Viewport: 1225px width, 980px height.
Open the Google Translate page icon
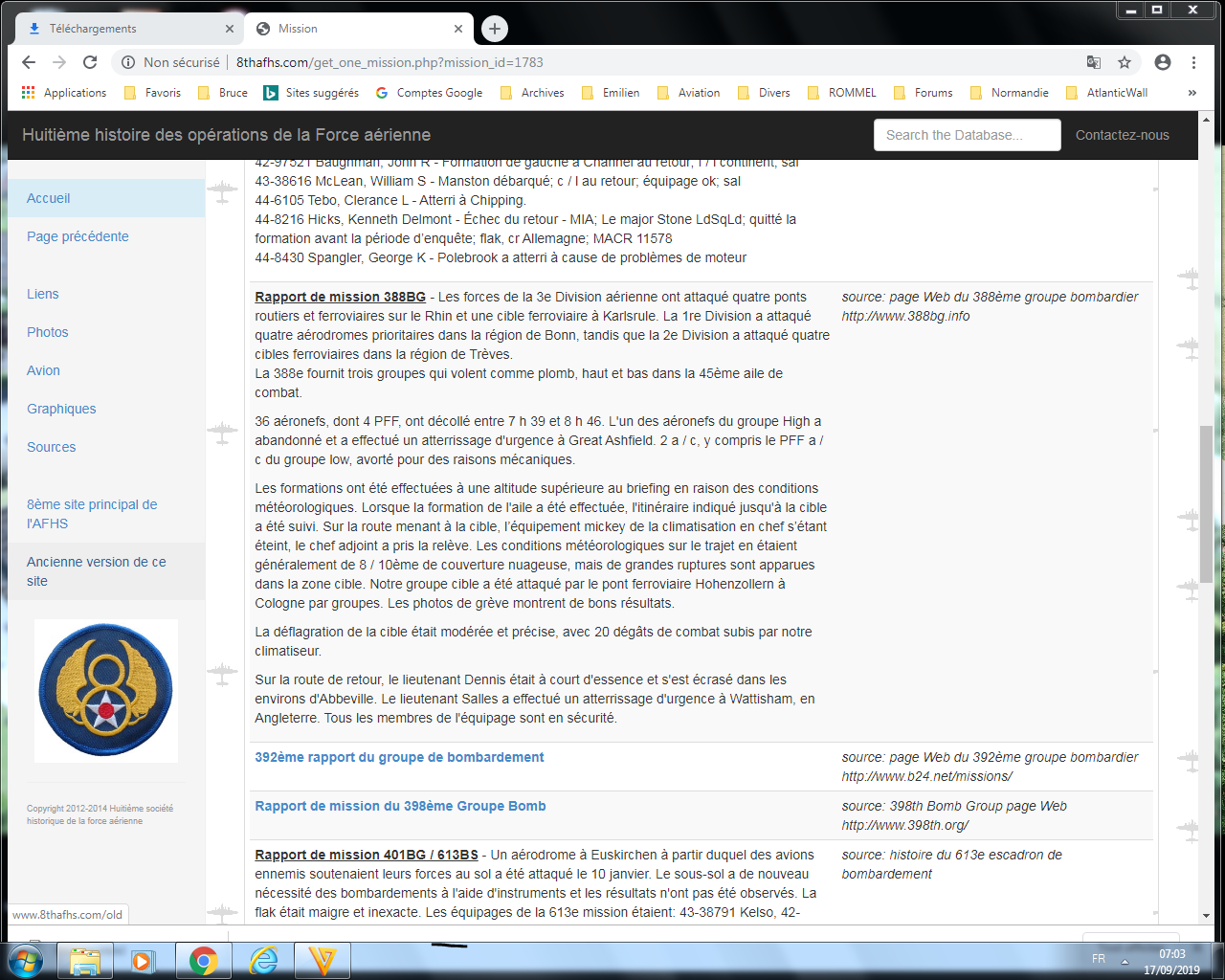coord(1094,62)
